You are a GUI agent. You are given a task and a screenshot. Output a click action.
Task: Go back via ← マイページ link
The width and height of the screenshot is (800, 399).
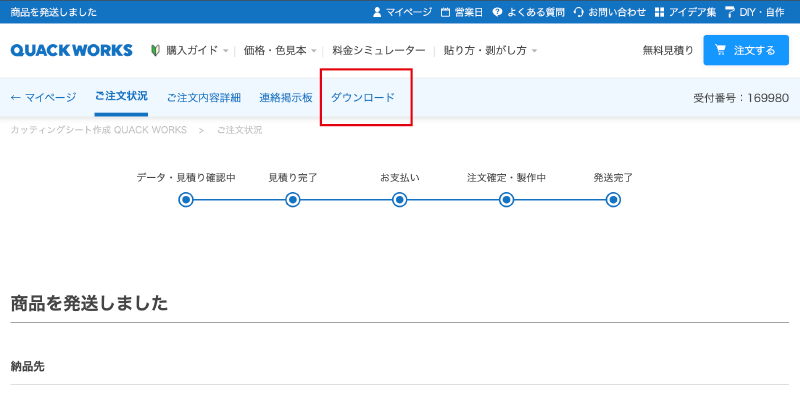click(x=43, y=97)
